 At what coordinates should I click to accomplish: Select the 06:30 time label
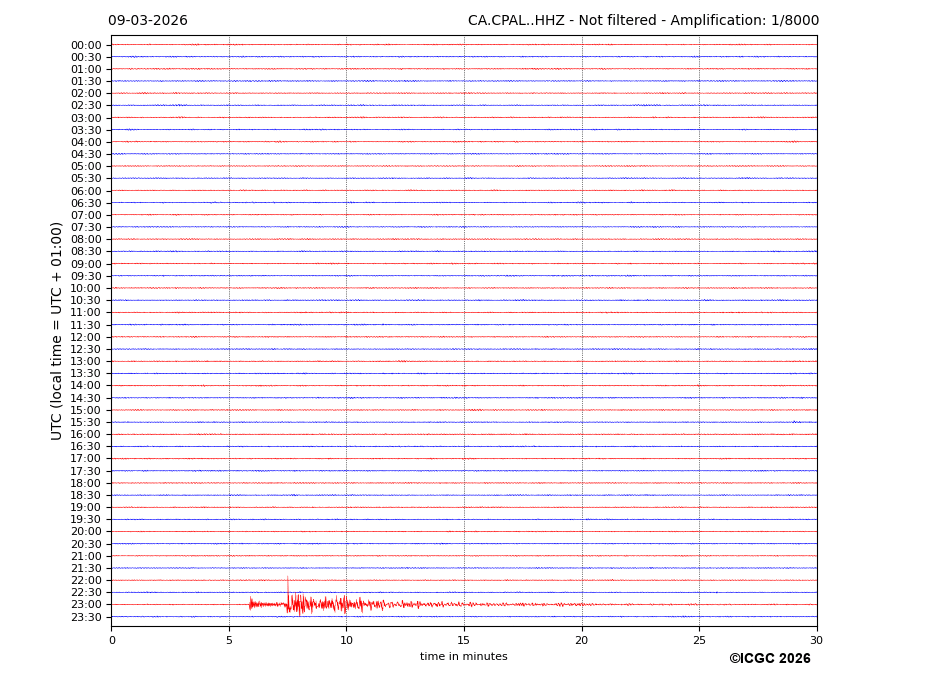(86, 203)
